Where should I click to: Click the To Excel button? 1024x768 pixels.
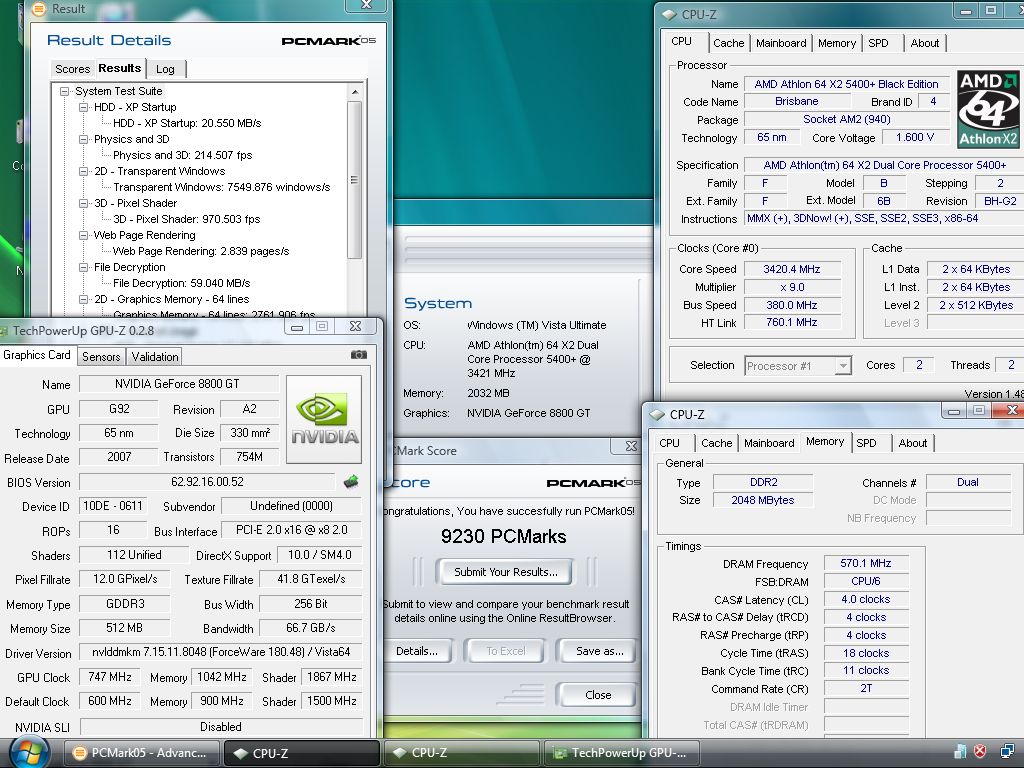[505, 651]
